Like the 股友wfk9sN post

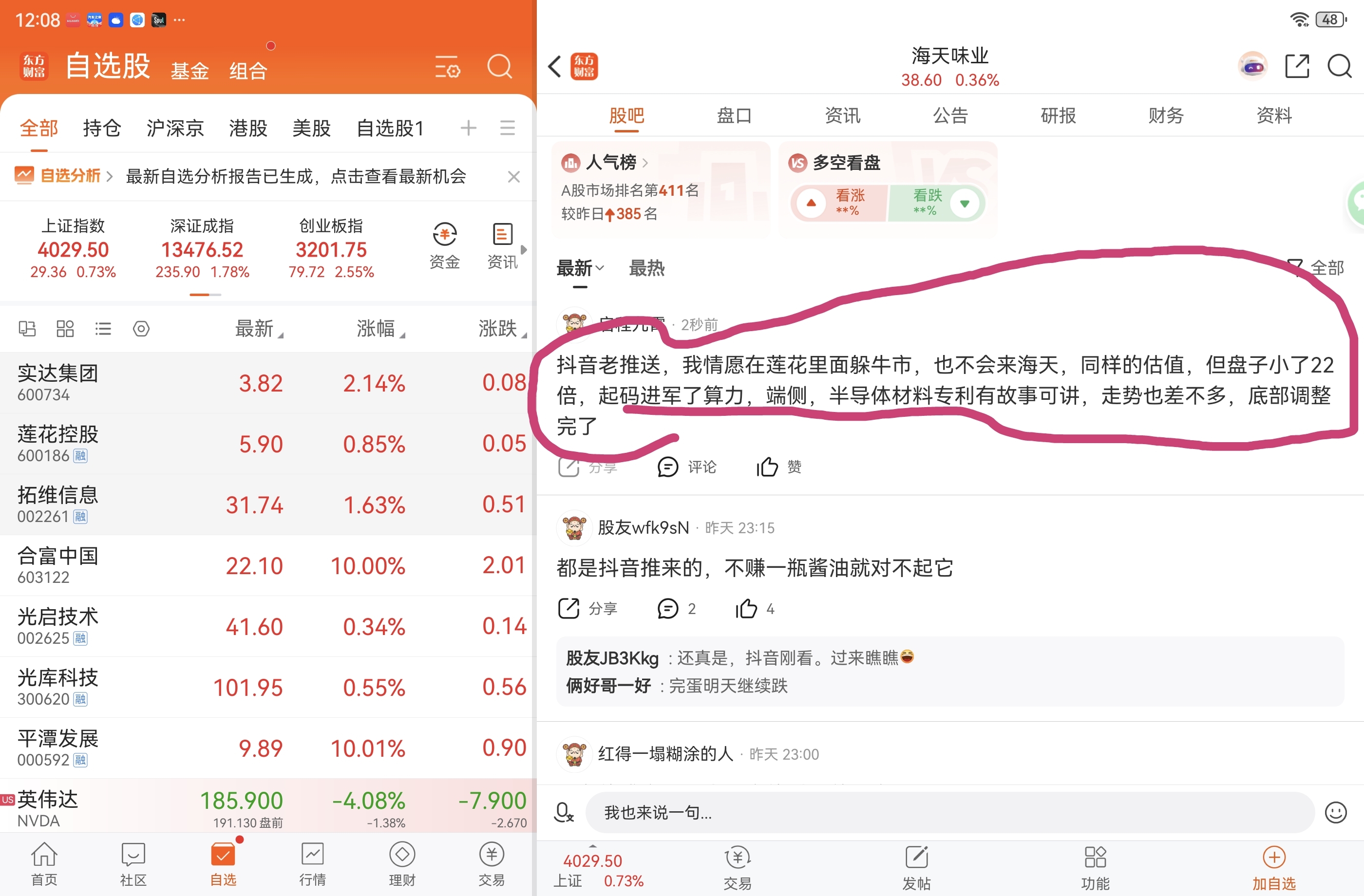pos(746,609)
